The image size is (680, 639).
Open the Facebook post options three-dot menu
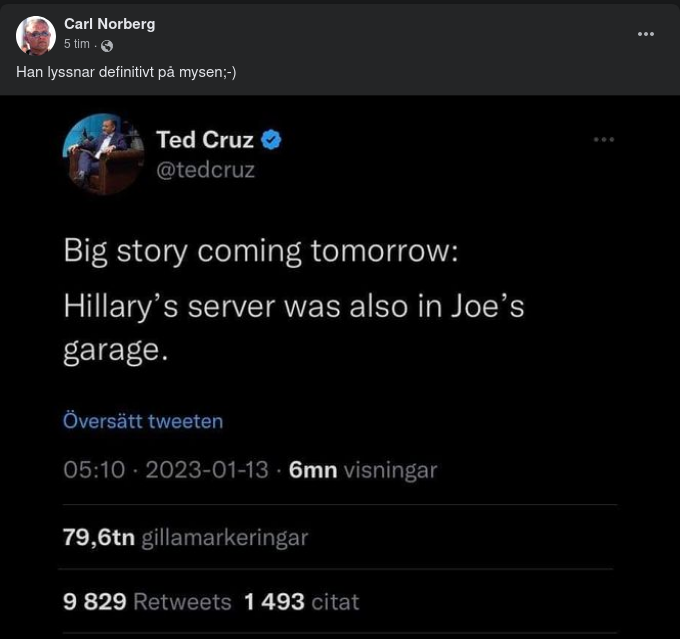point(646,34)
